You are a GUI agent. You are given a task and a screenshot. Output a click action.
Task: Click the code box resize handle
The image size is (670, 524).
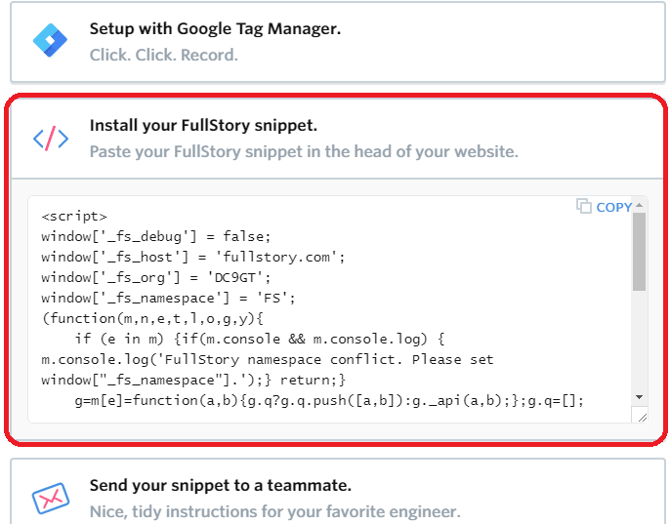coord(640,416)
